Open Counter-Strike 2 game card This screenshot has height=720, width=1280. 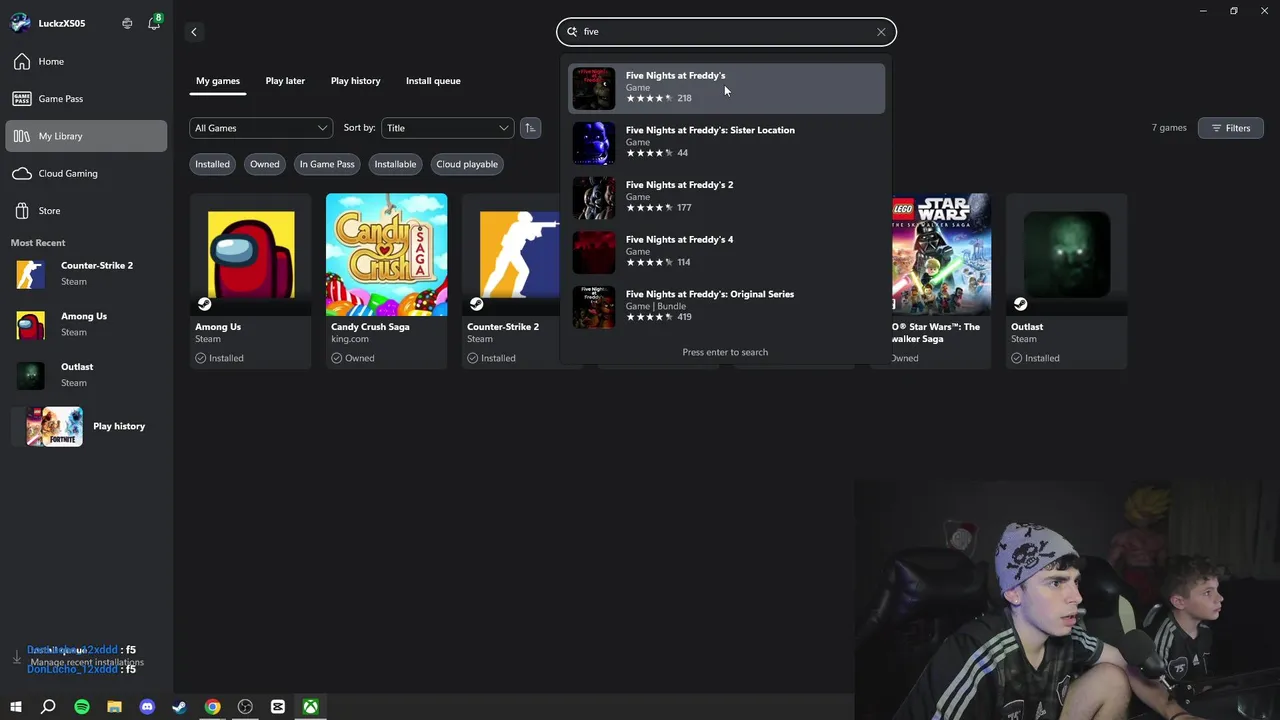(511, 281)
